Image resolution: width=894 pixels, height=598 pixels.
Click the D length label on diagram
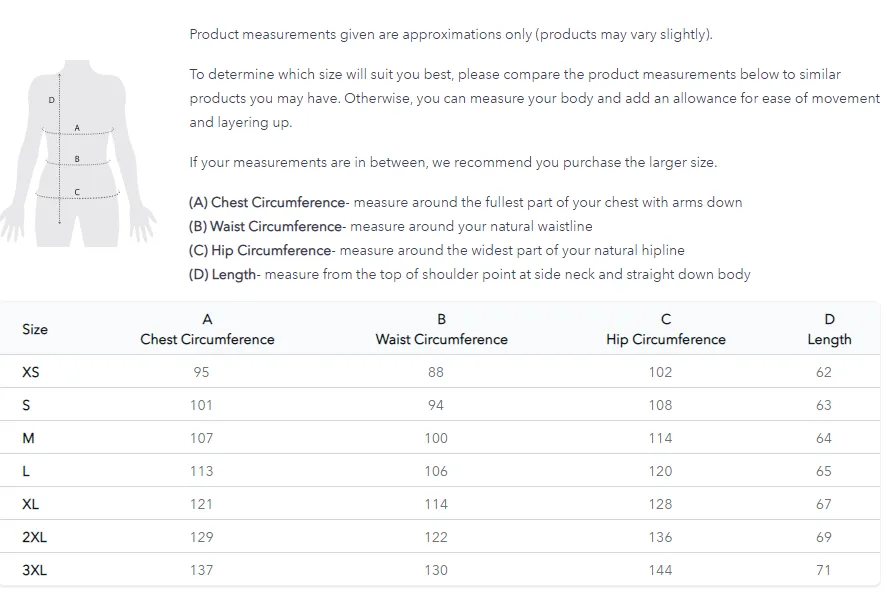(51, 100)
